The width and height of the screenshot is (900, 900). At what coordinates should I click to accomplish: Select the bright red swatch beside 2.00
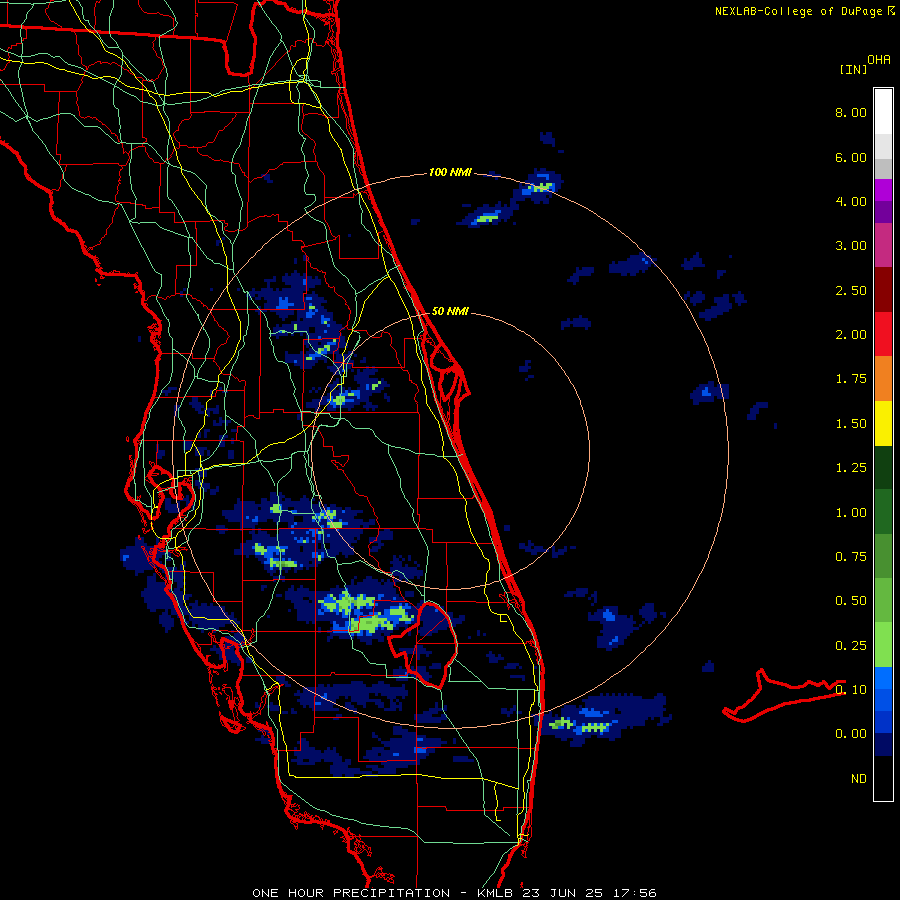tap(883, 334)
